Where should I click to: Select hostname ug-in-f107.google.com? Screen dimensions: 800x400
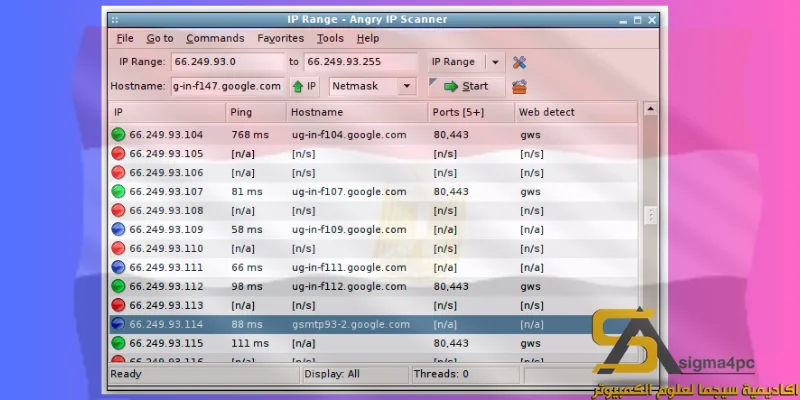click(349, 192)
